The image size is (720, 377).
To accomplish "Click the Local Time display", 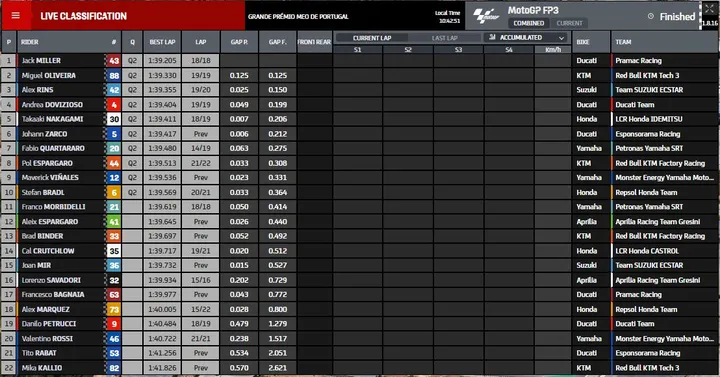I will 448,17.
